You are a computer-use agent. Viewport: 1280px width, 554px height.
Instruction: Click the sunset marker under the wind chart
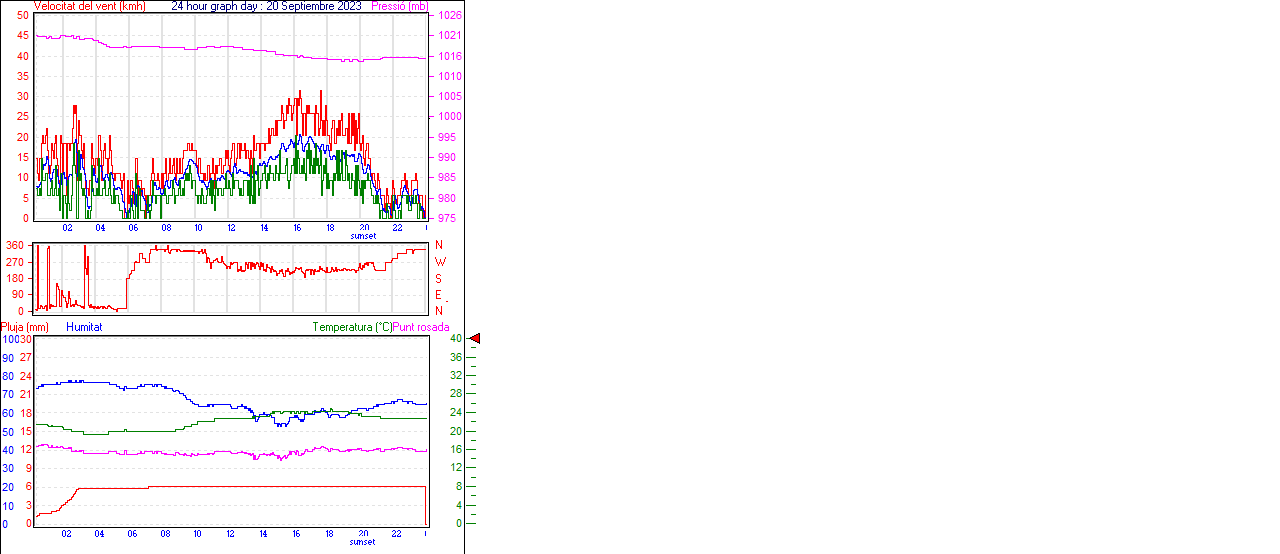click(363, 236)
